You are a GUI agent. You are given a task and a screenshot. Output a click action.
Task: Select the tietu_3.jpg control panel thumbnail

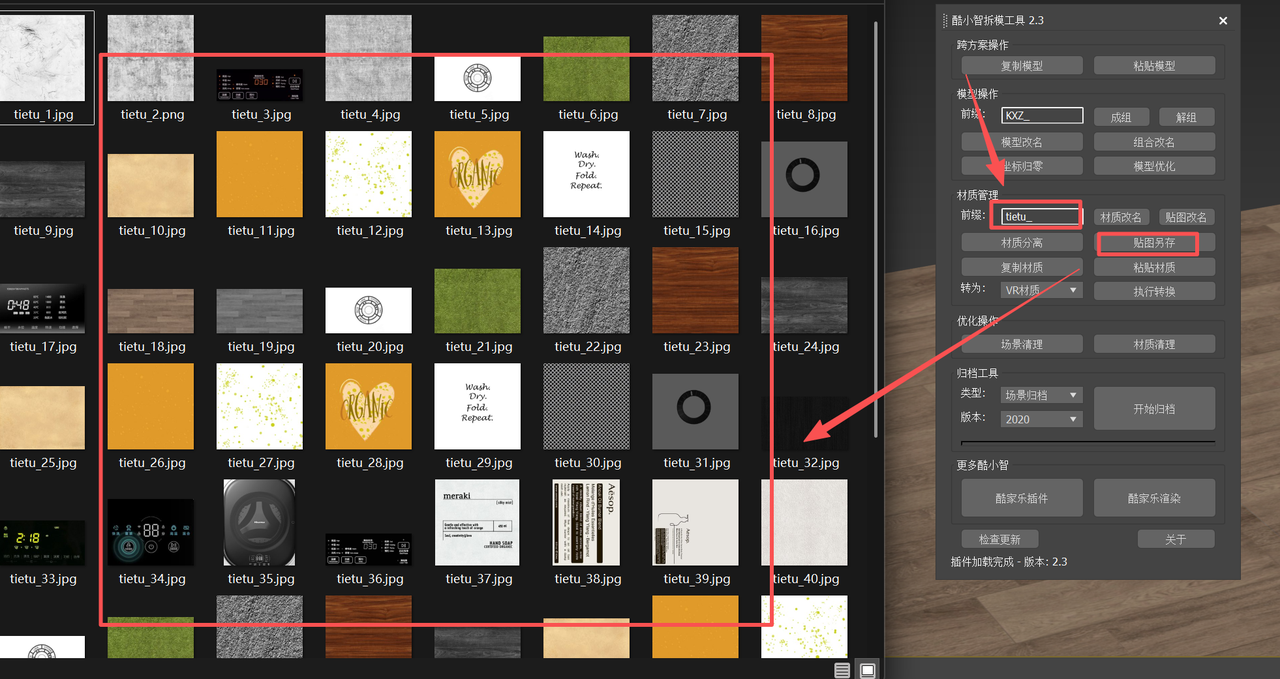pos(260,84)
